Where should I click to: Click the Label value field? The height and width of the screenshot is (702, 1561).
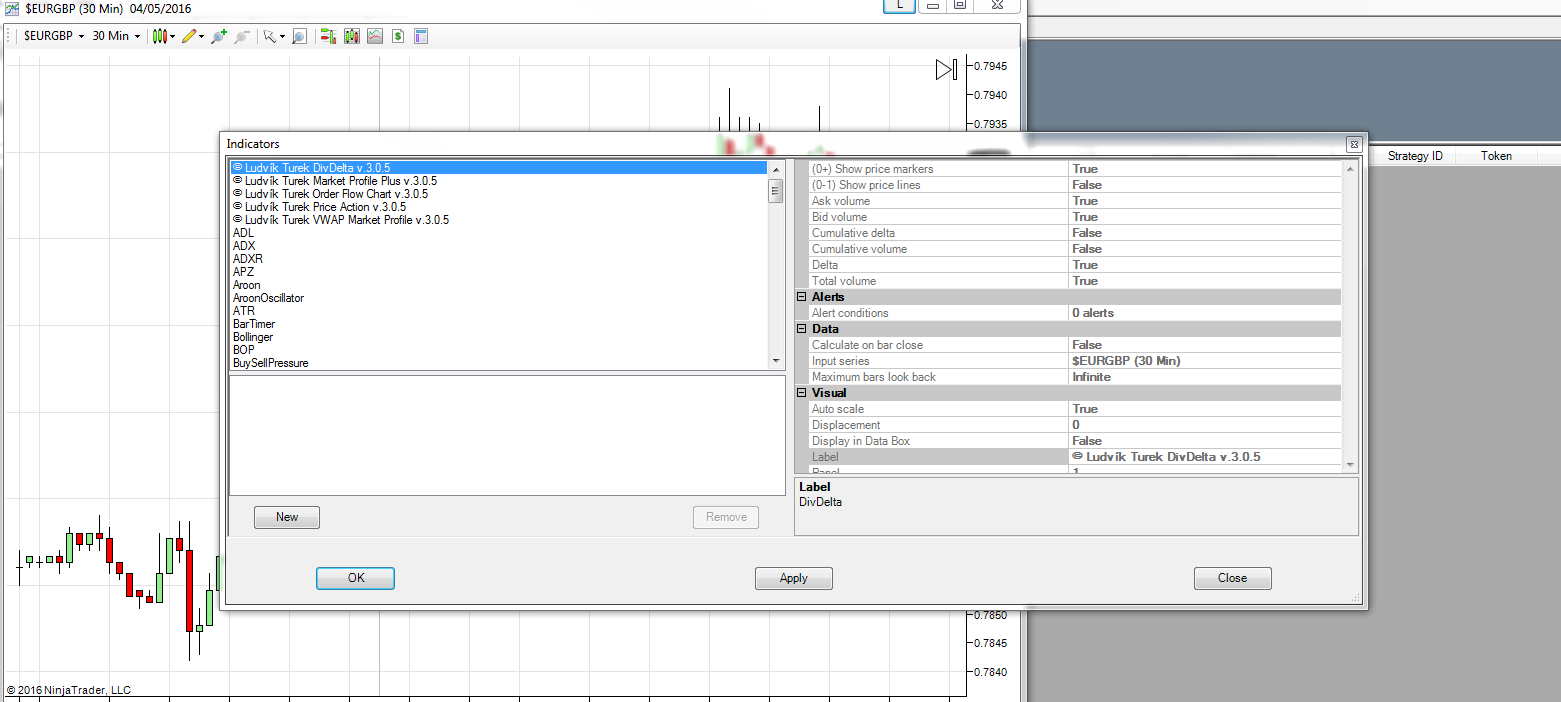click(1205, 457)
